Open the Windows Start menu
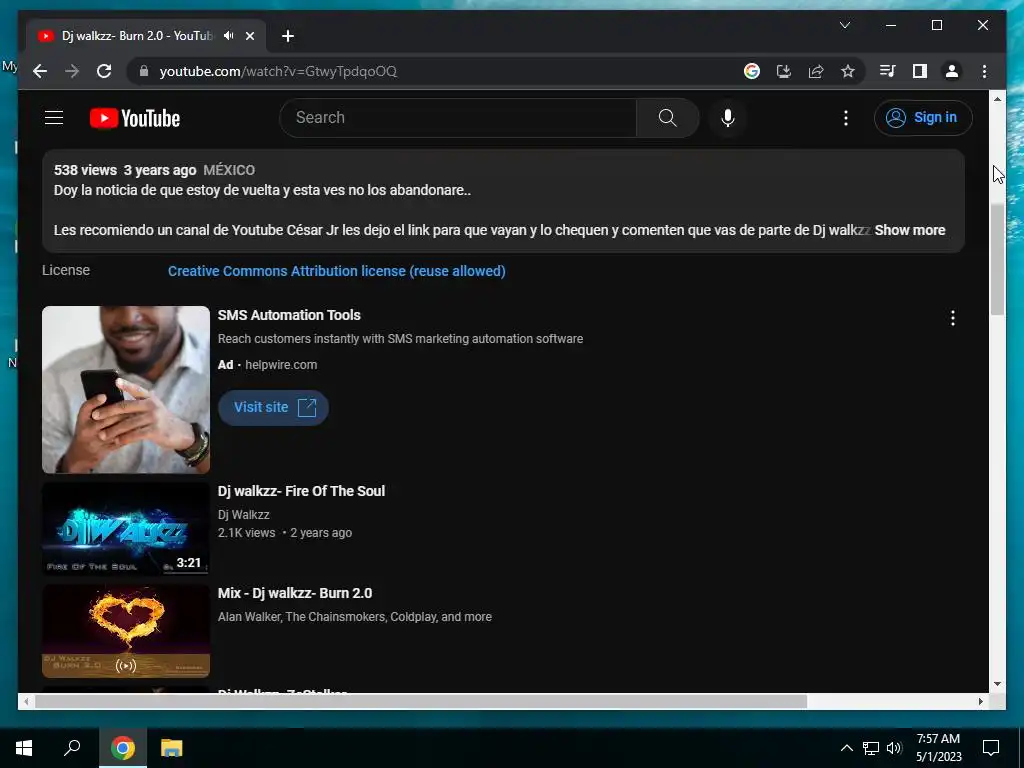This screenshot has width=1024, height=768. [x=24, y=748]
